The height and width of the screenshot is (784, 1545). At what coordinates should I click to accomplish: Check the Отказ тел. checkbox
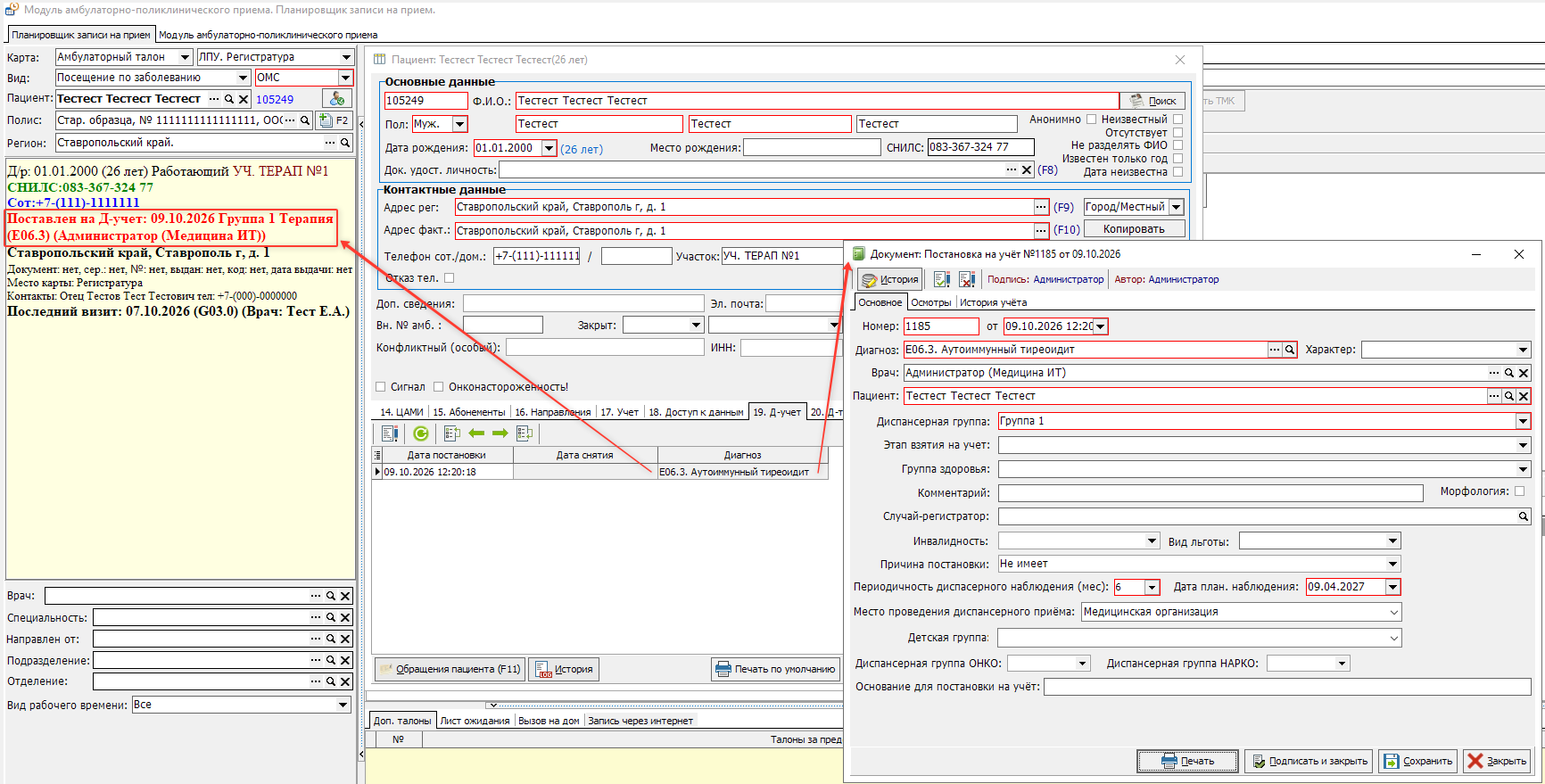coord(450,277)
